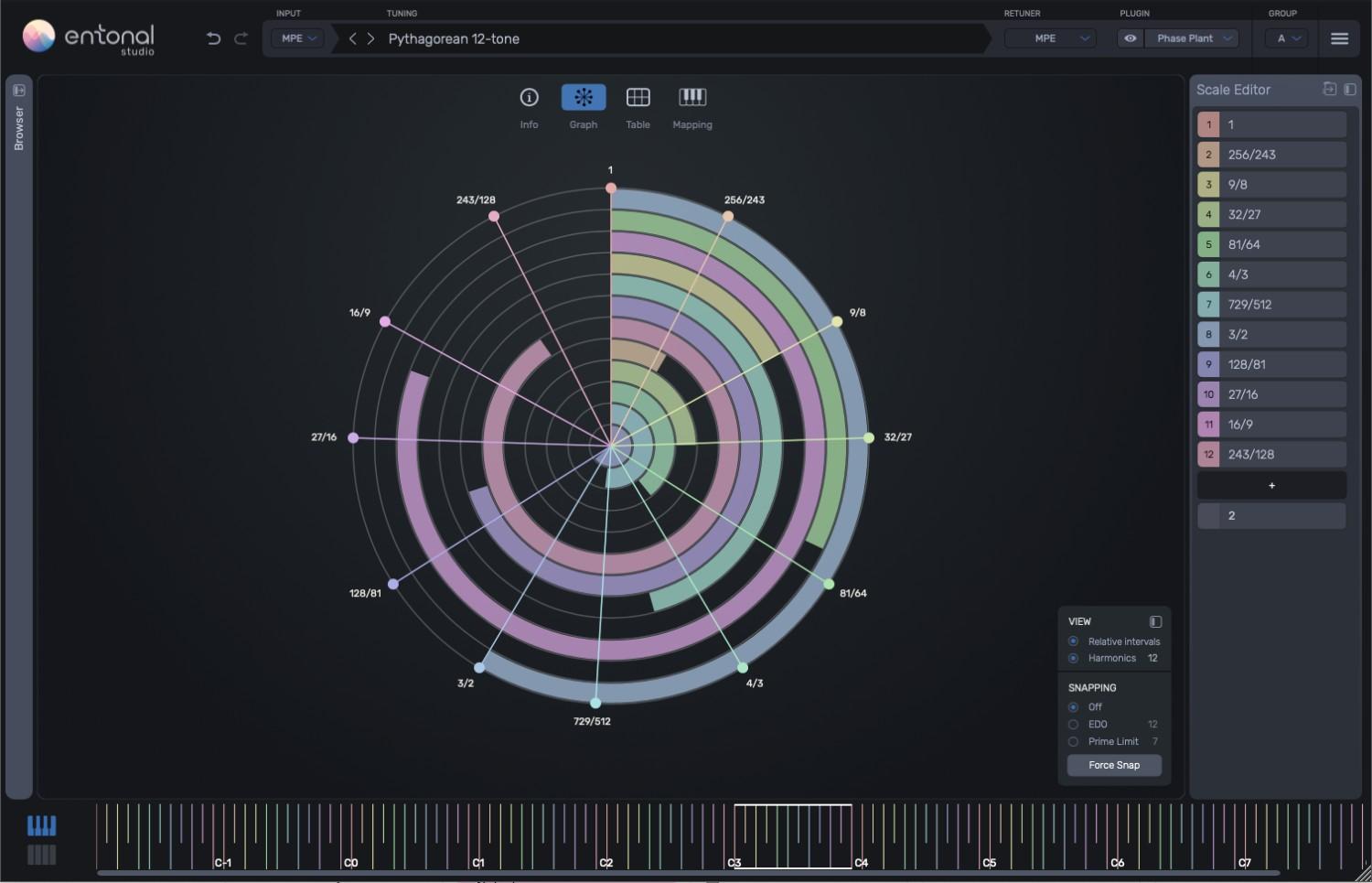The width and height of the screenshot is (1372, 883).
Task: Click the color swatch for 3/2 interval
Action: point(1208,335)
